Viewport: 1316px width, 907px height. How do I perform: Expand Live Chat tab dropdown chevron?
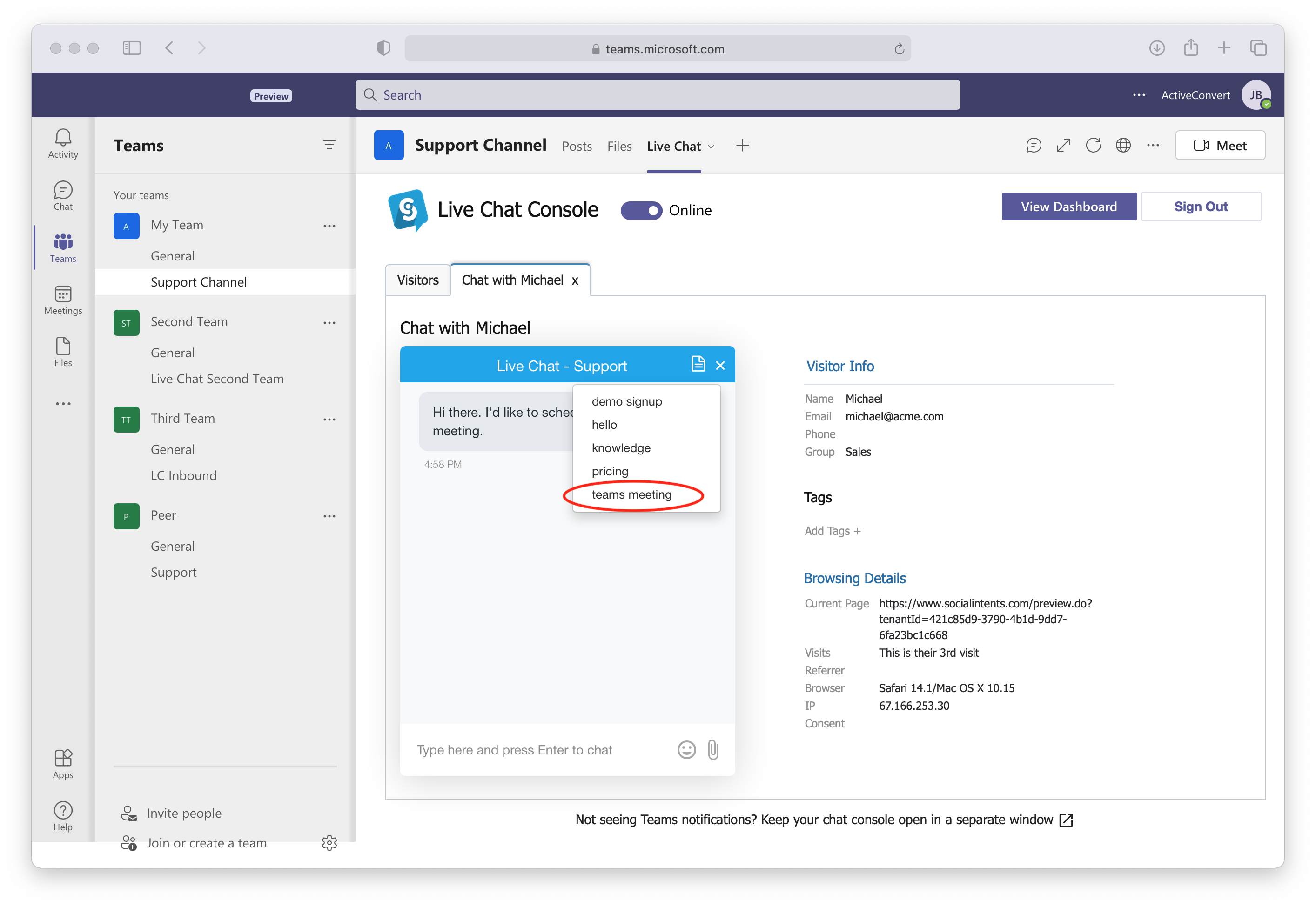click(711, 147)
